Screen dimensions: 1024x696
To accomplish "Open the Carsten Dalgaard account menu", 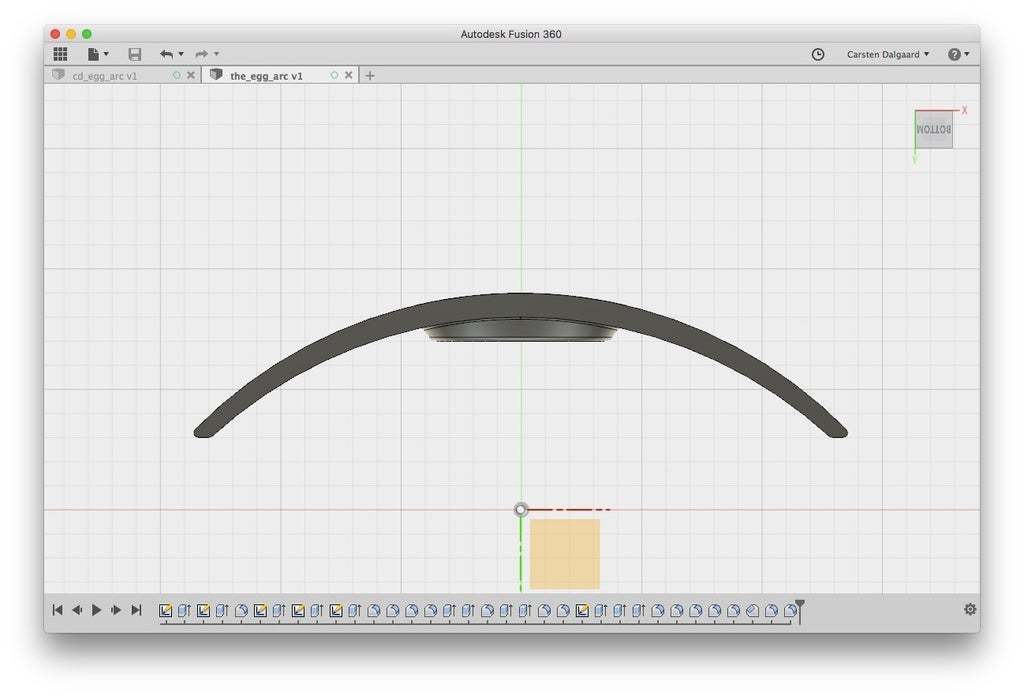I will (x=888, y=54).
